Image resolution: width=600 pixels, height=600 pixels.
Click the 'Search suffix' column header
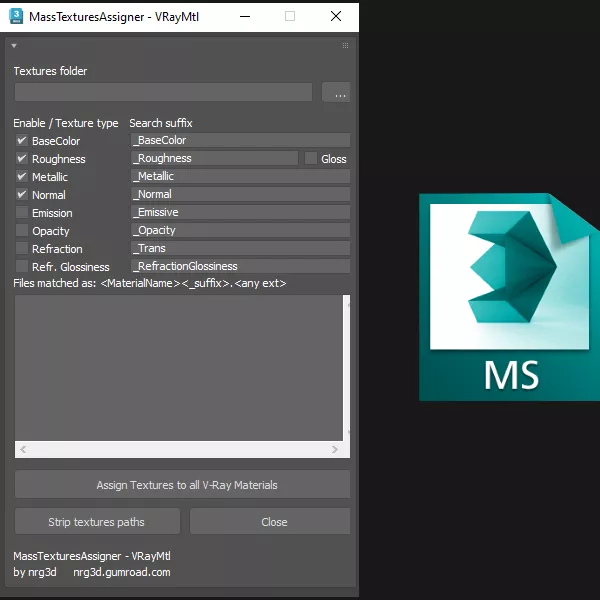[161, 123]
